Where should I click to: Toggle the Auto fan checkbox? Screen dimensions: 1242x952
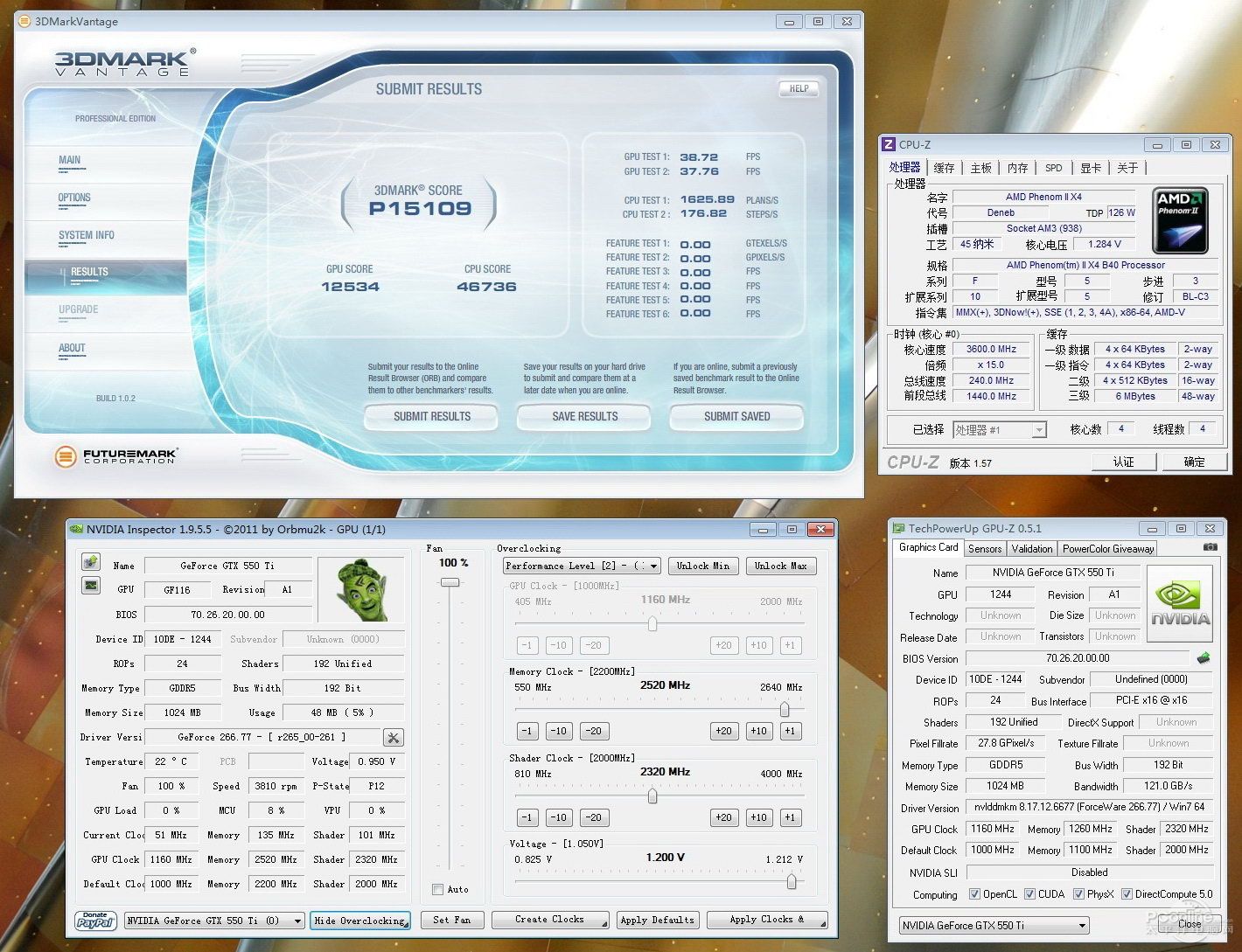coord(437,889)
